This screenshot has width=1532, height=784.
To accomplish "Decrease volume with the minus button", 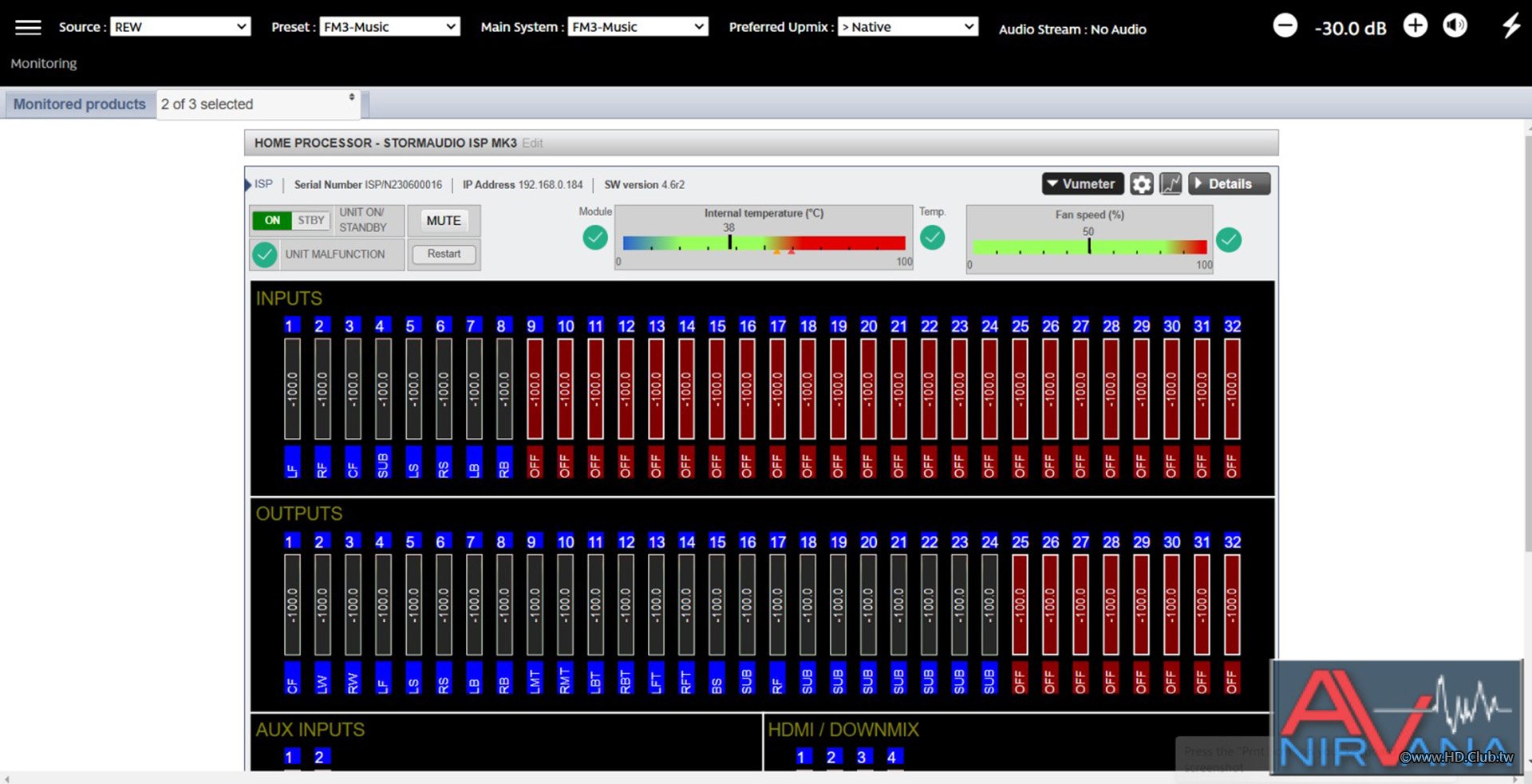I will tap(1285, 26).
